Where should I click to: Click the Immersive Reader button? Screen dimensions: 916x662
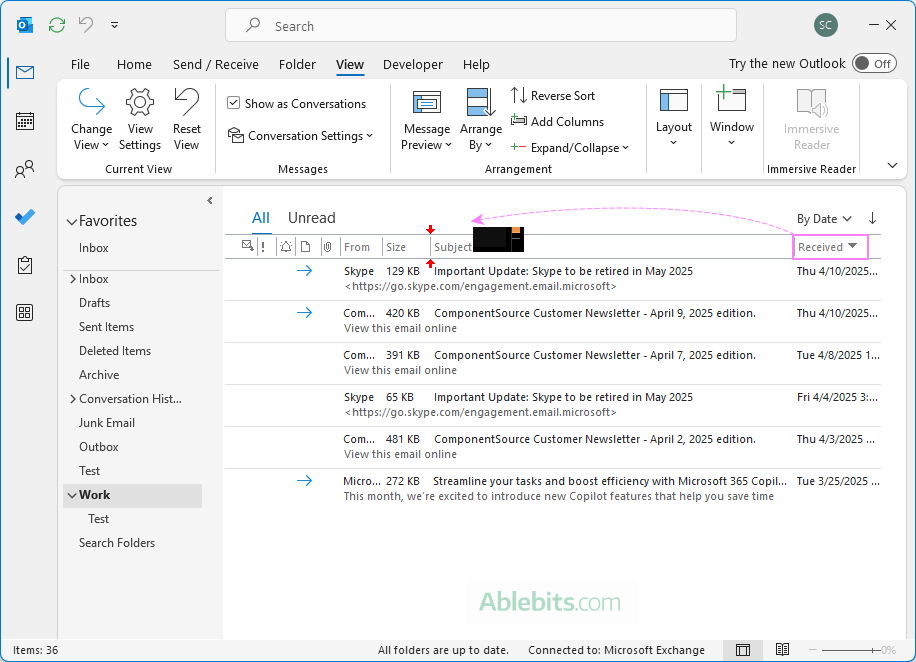pos(811,120)
